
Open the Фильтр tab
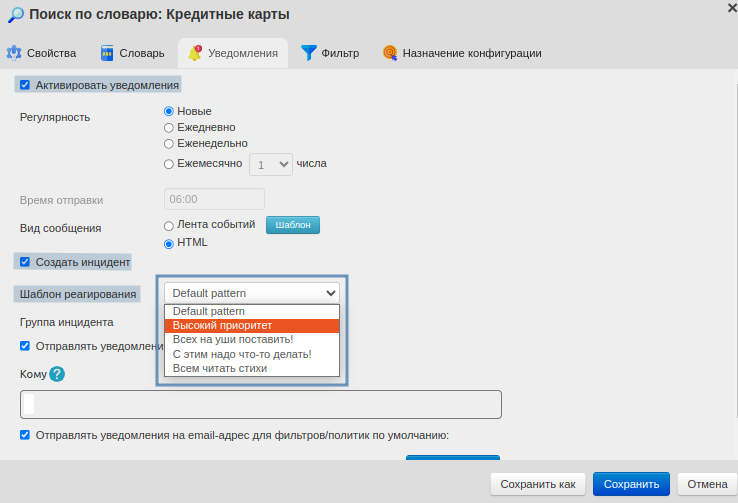pos(330,53)
